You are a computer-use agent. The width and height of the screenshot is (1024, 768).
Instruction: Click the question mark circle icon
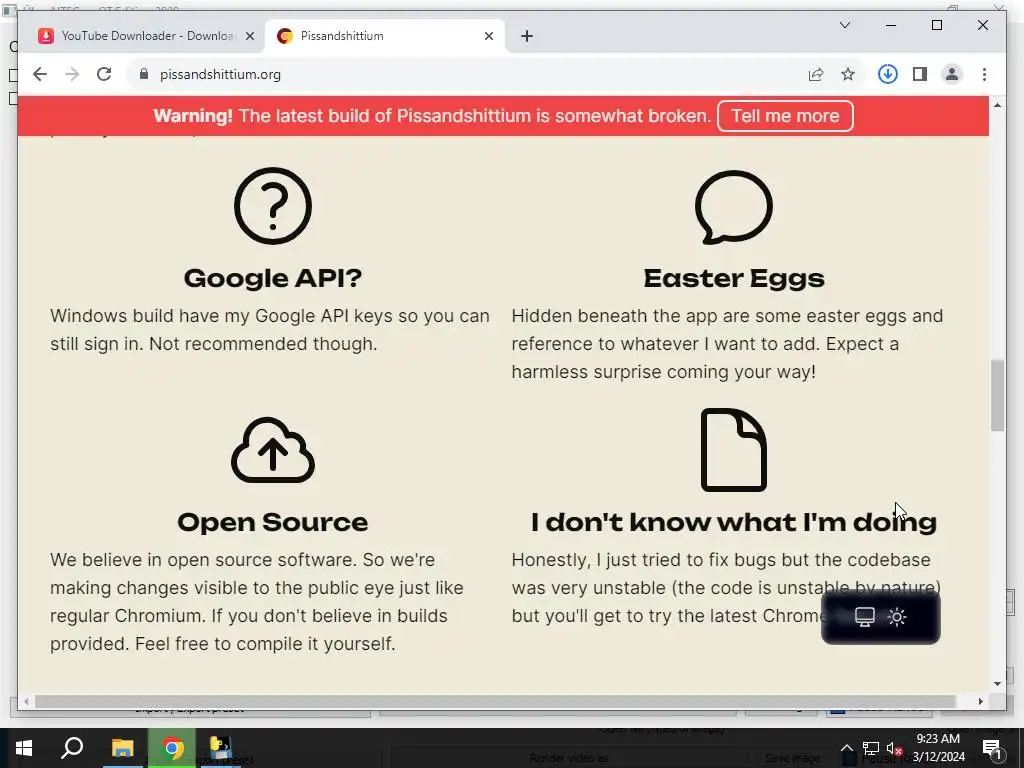pos(273,206)
